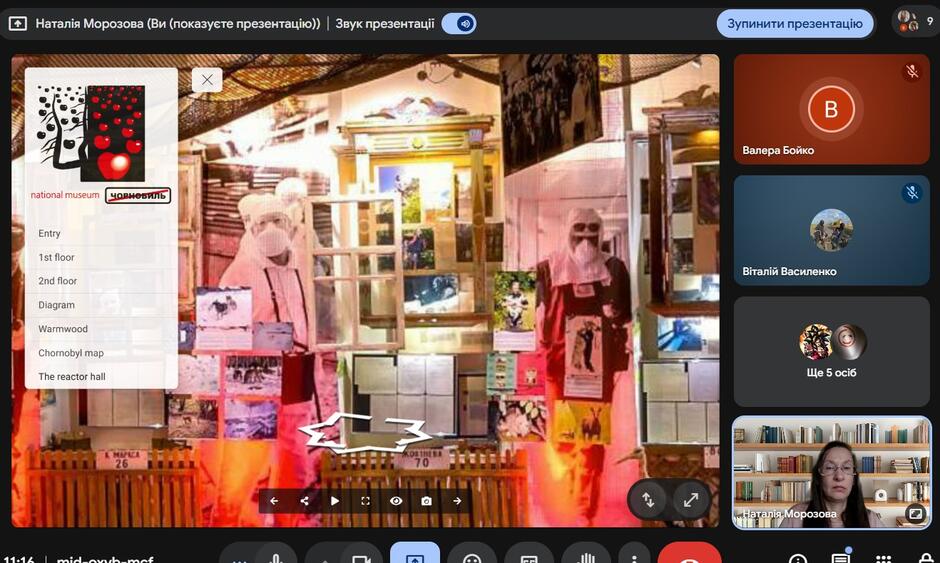
Task: Open the Ще 5 осіб participants tile
Action: [x=831, y=351]
